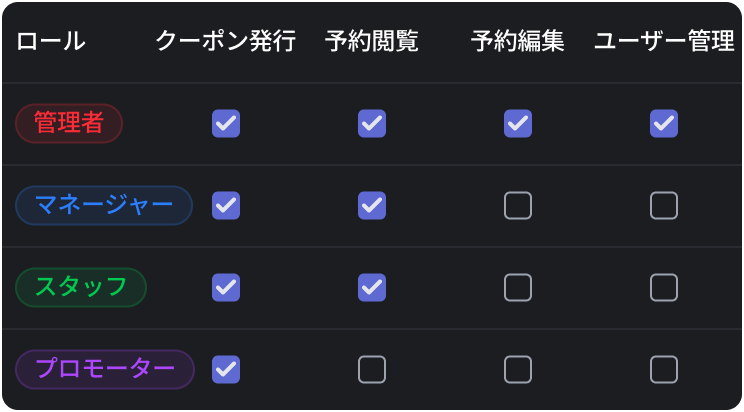The height and width of the screenshot is (412, 744).
Task: Select the green スタッフ role badge
Action: pos(81,288)
